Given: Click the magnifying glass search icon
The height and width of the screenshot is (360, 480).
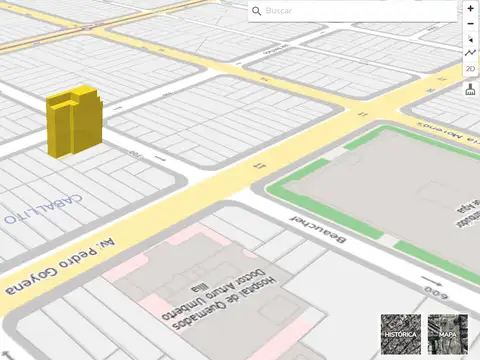Looking at the screenshot, I should (256, 11).
